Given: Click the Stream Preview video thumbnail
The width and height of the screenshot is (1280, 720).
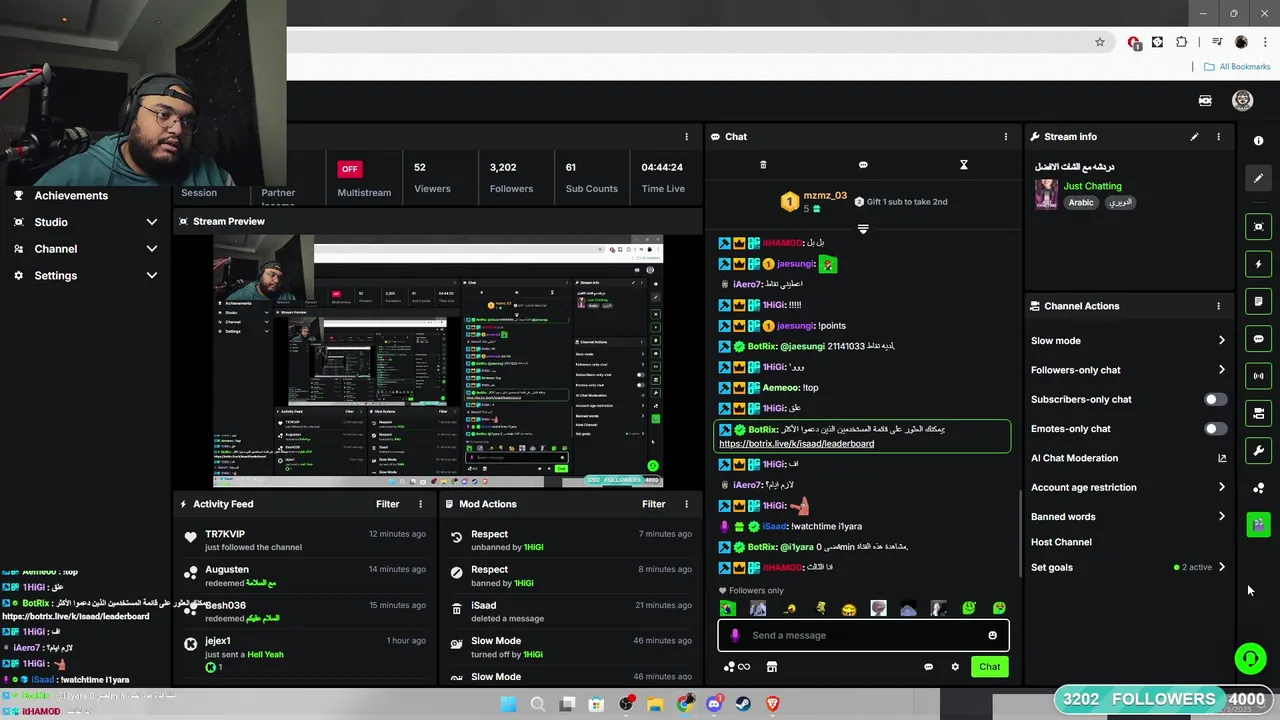Looking at the screenshot, I should (x=439, y=362).
